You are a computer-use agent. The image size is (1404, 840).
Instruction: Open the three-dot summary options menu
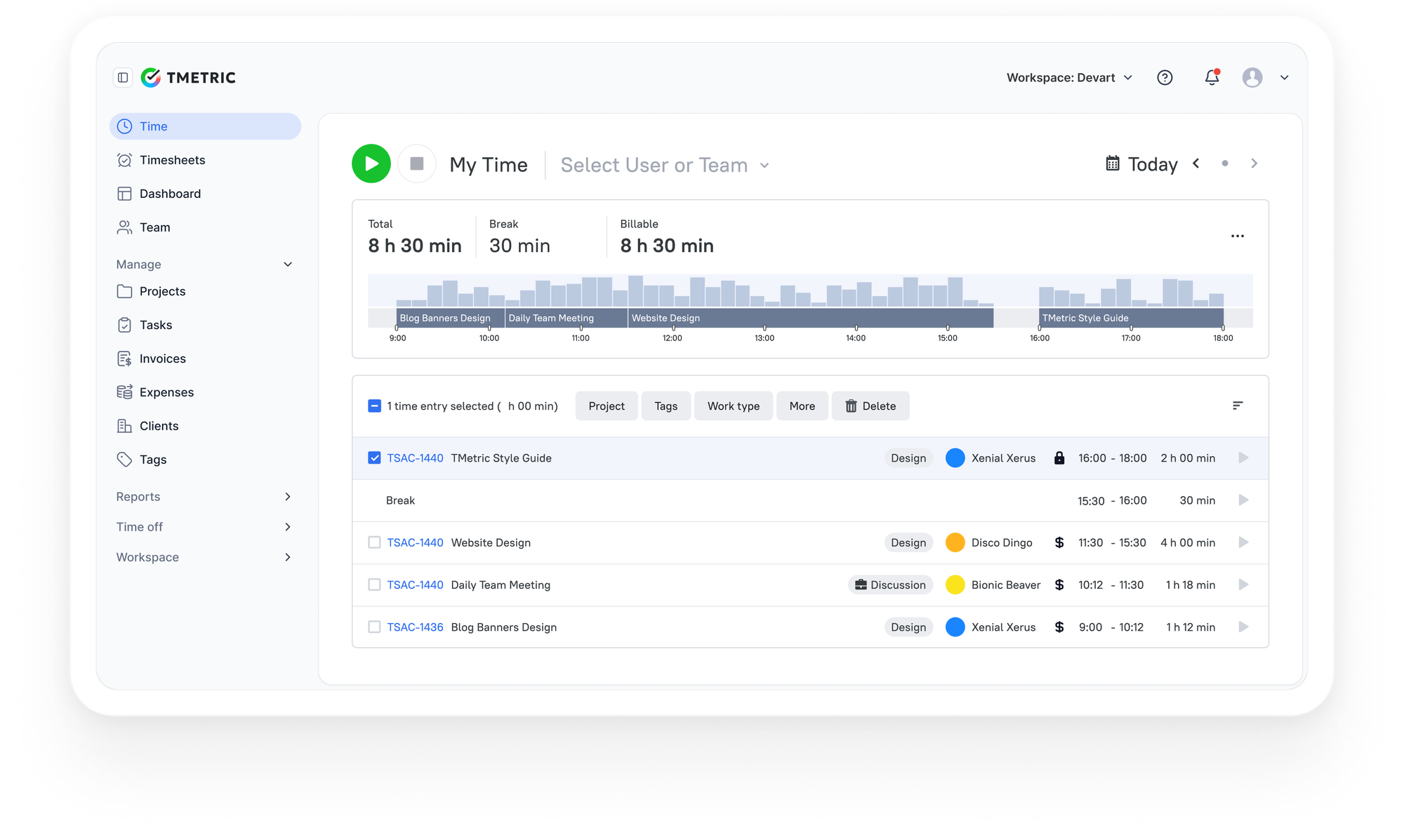tap(1238, 236)
